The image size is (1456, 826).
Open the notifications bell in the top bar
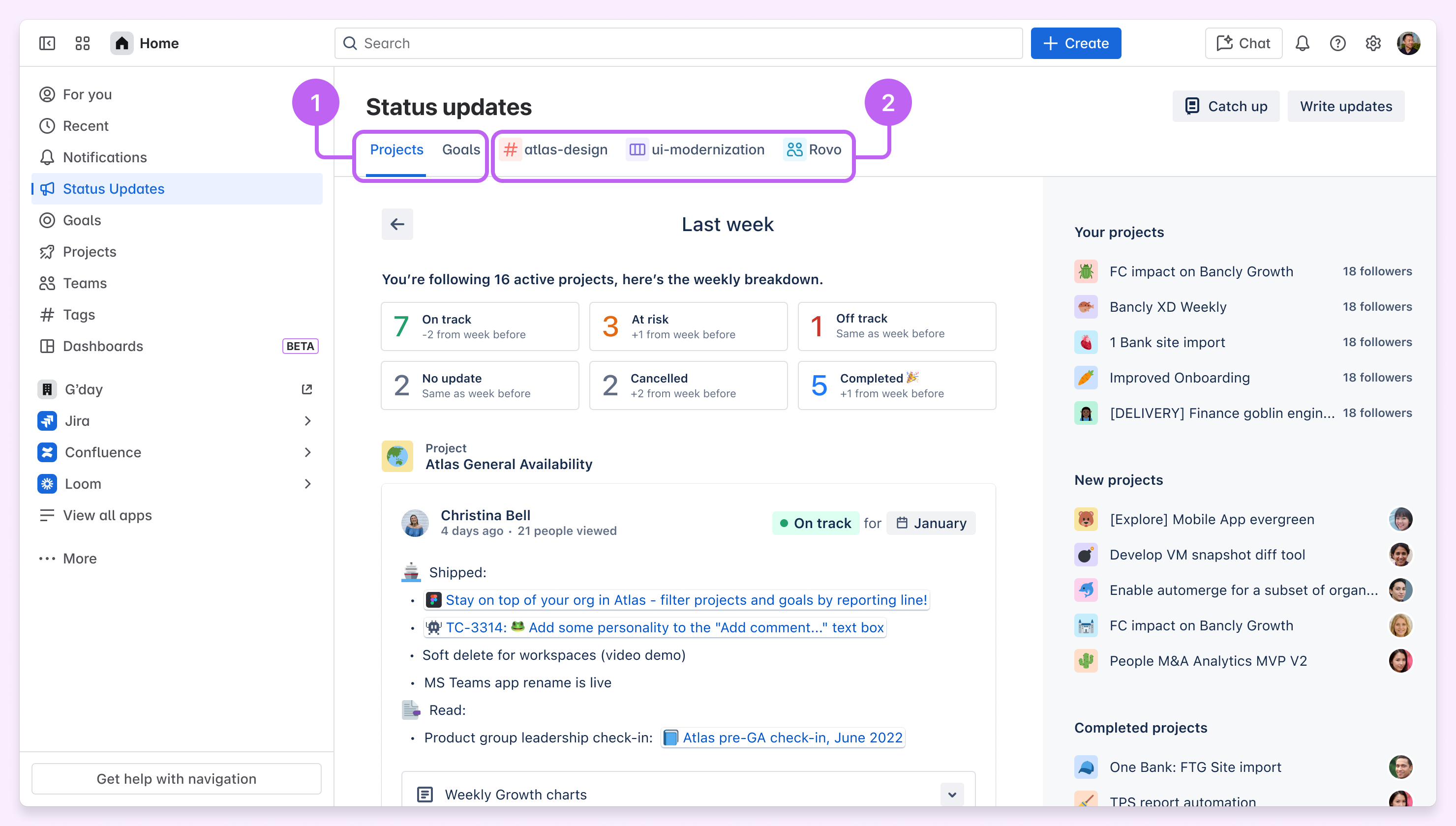[1302, 43]
